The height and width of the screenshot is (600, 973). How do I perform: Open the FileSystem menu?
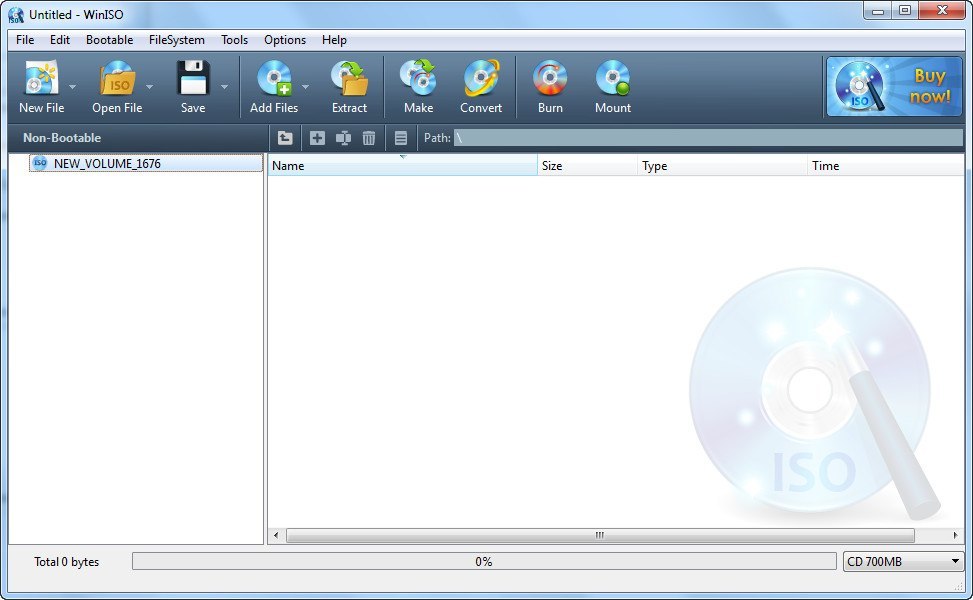click(x=176, y=40)
